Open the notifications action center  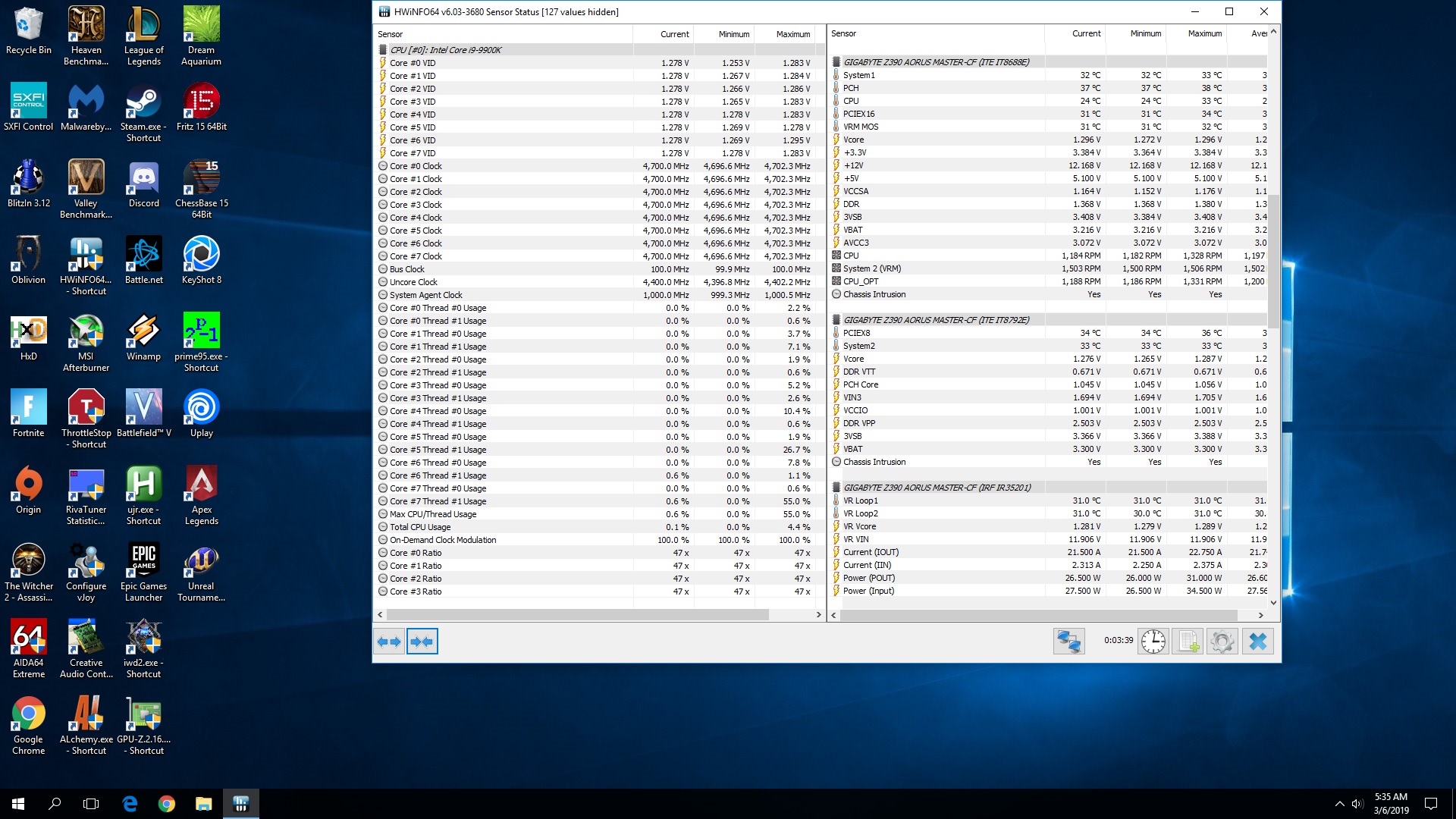[1431, 804]
